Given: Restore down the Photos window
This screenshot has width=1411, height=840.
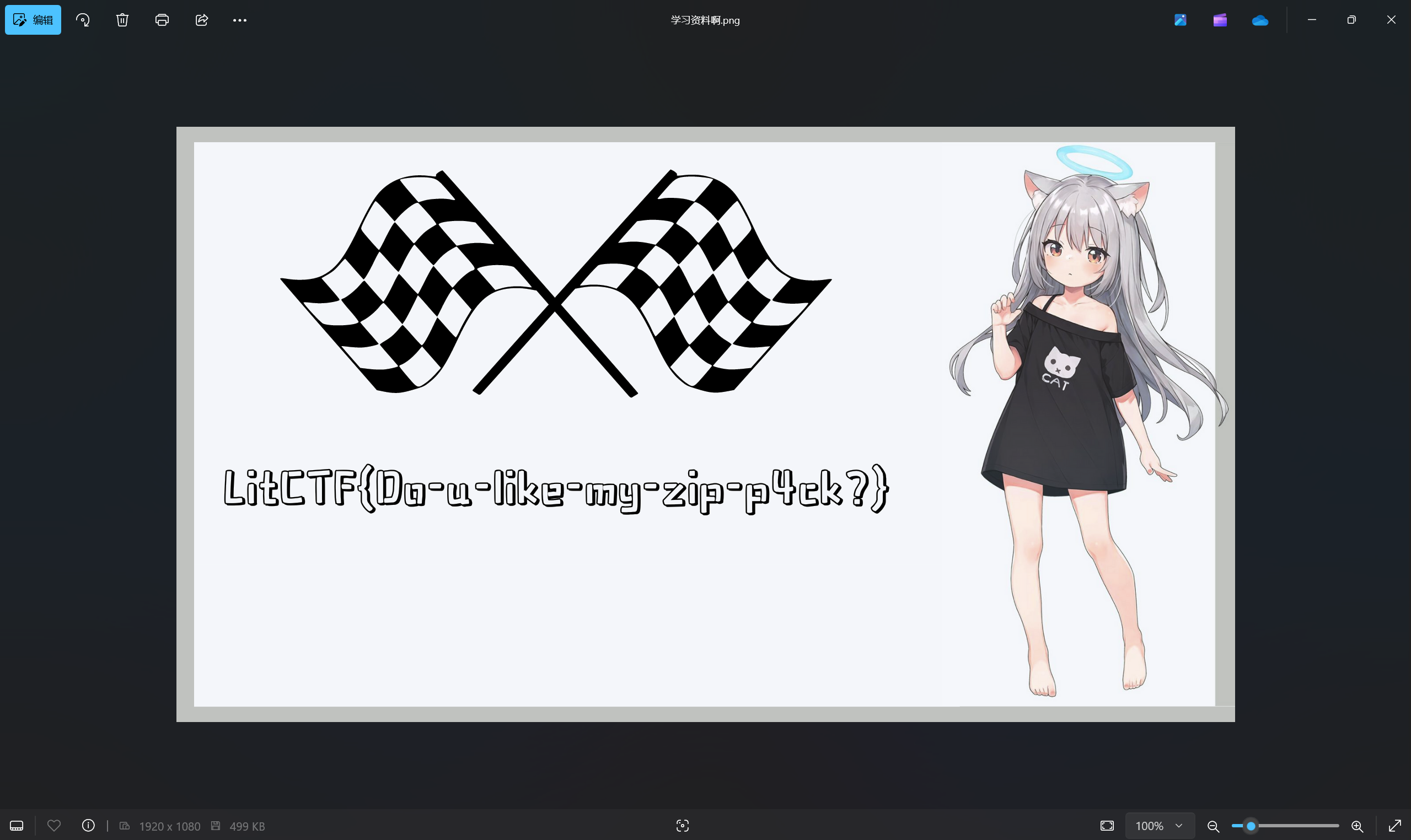Looking at the screenshot, I should click(x=1351, y=20).
